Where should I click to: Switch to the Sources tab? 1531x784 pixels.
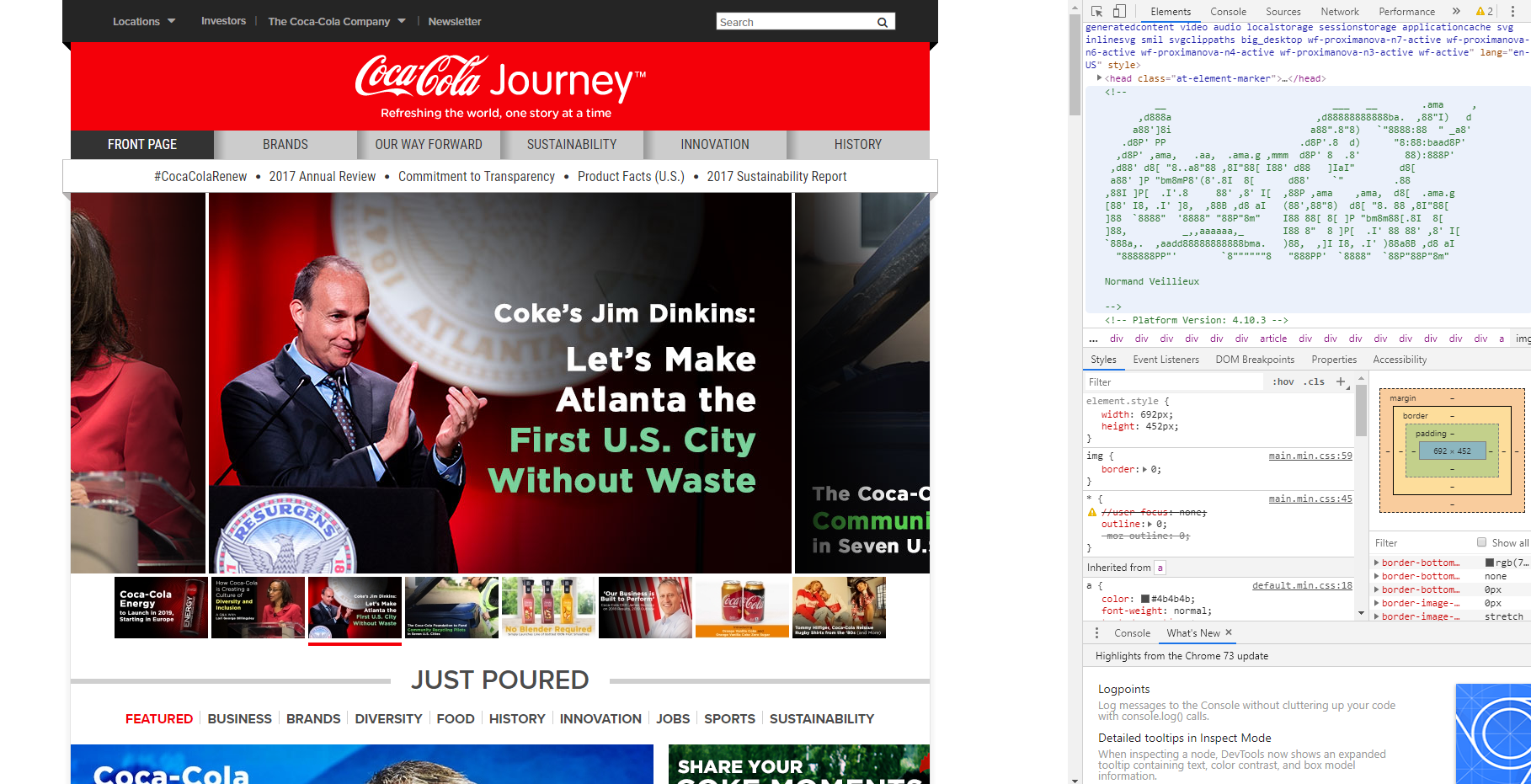(1283, 12)
